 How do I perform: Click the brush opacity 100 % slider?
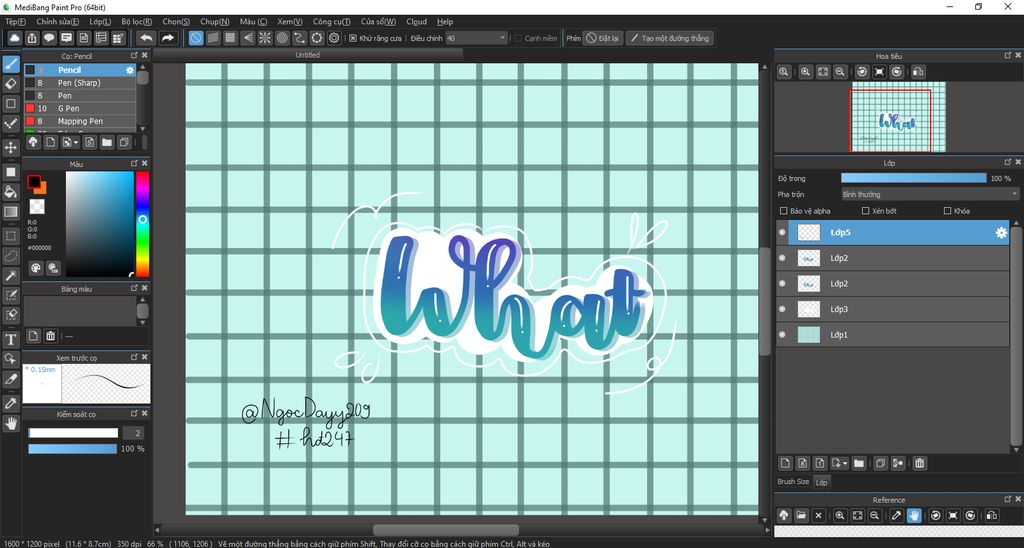72,449
